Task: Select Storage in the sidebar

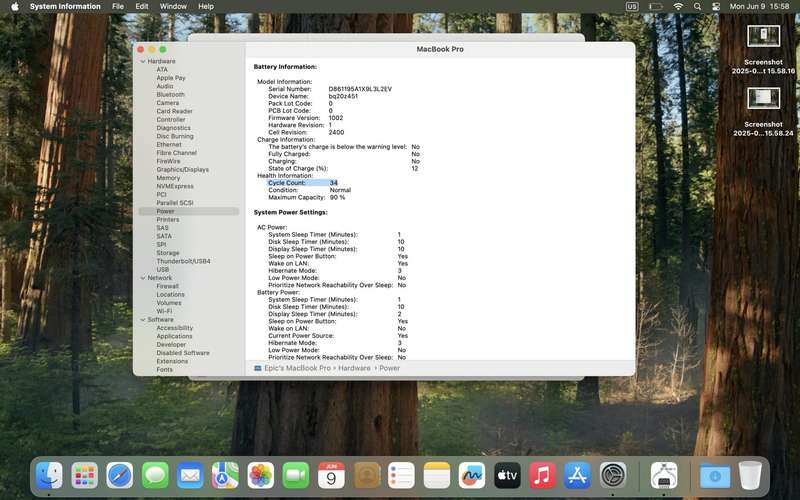Action: [167, 253]
